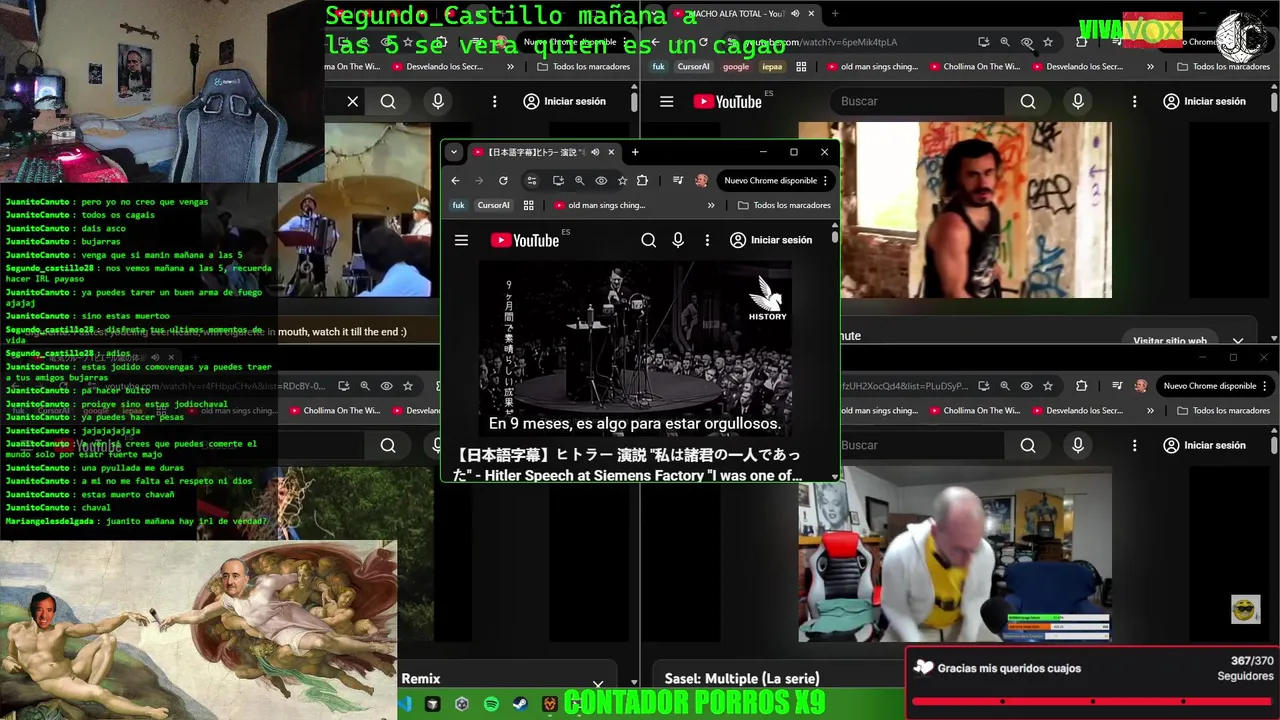1280x720 pixels.
Task: Open the iepaa bookmark in MACHO ALFA TOTAL window
Action: tap(772, 67)
